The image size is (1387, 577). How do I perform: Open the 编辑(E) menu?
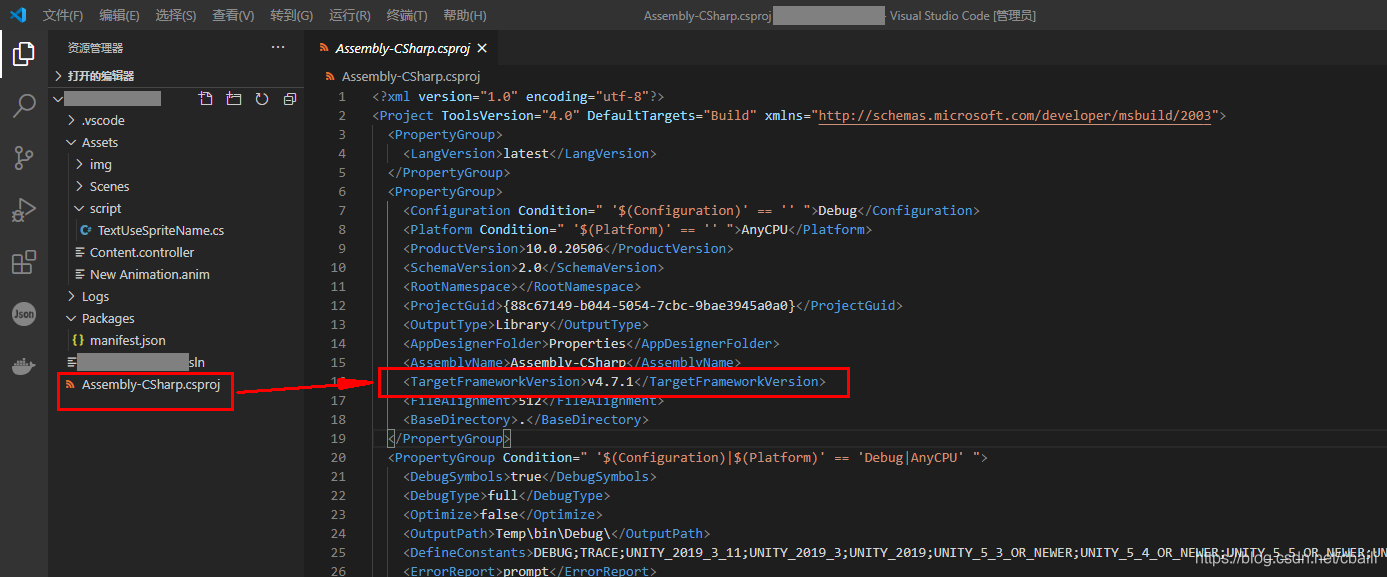pyautogui.click(x=120, y=15)
